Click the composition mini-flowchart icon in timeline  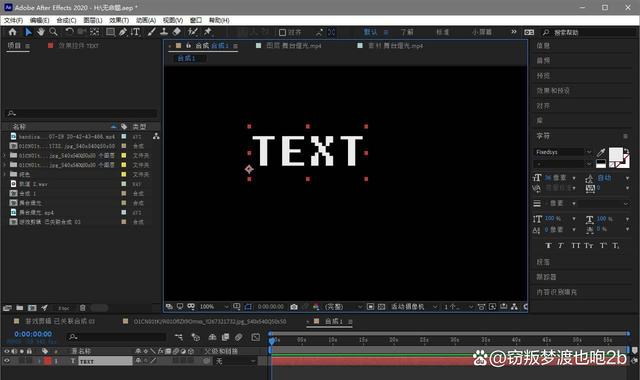[x=179, y=337]
